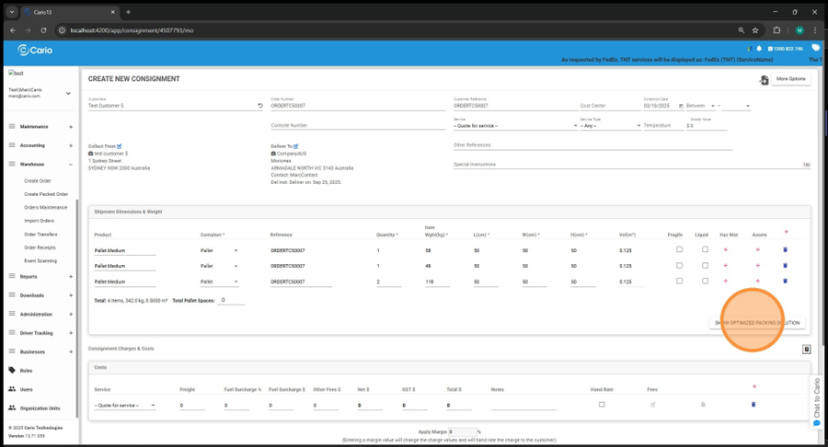Click the notification bell icon

759,48
